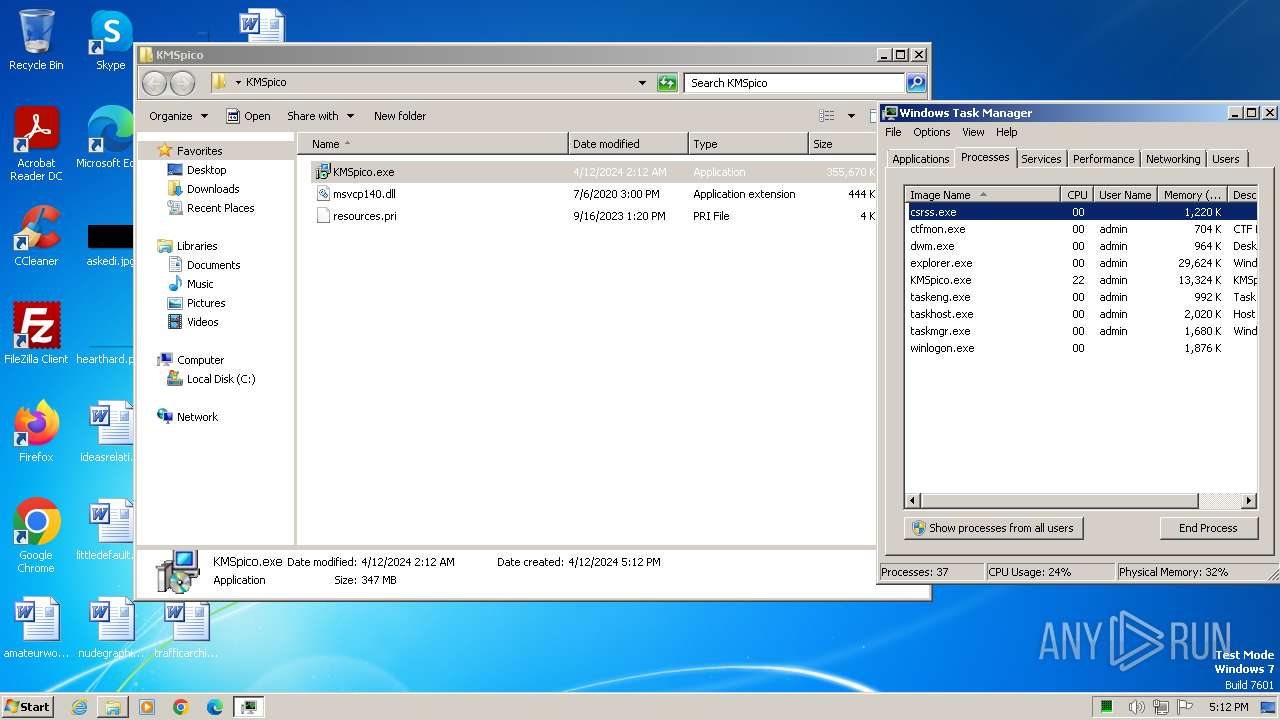
Task: Select taskmgr.exe process row
Action: [1081, 331]
